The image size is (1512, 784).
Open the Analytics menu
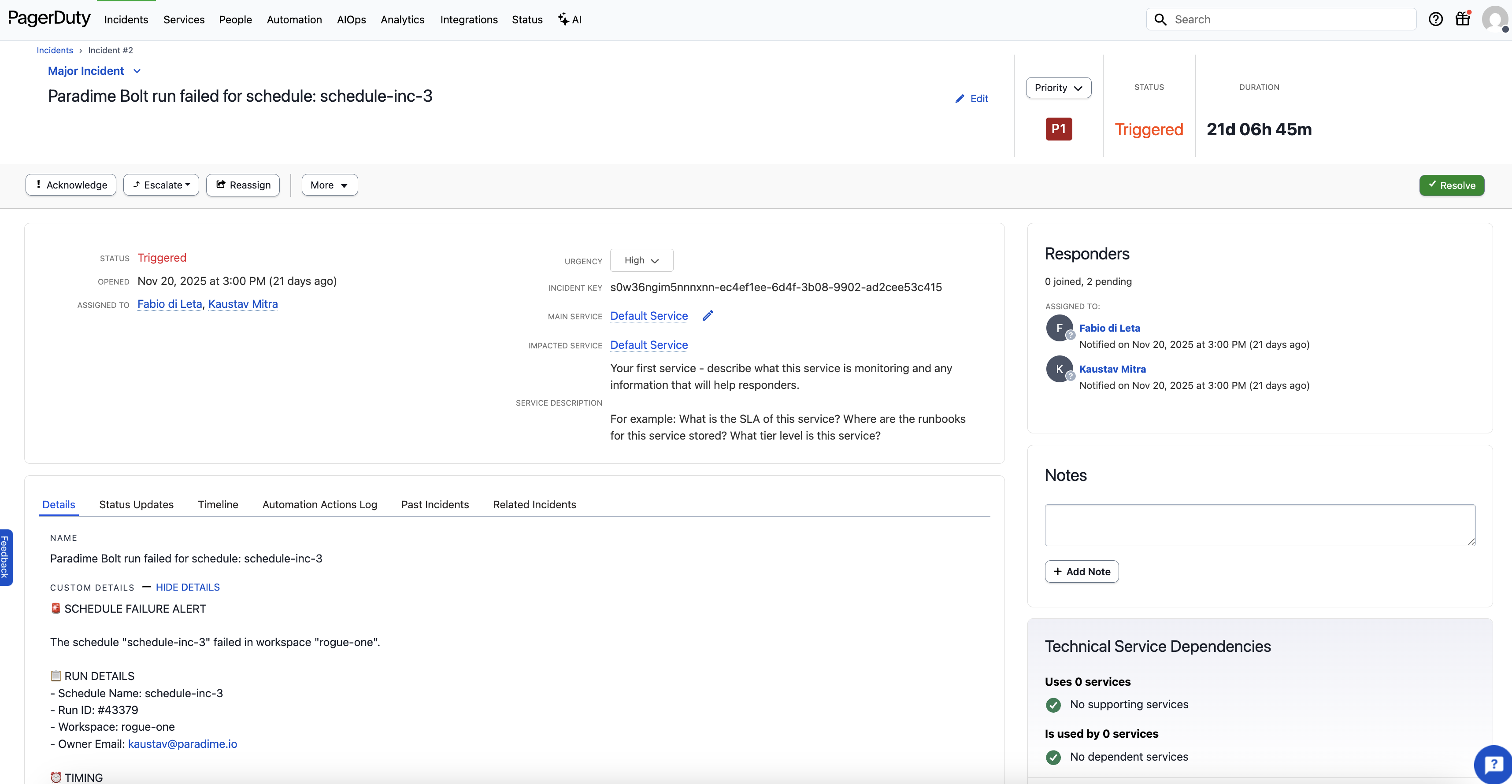pos(402,19)
